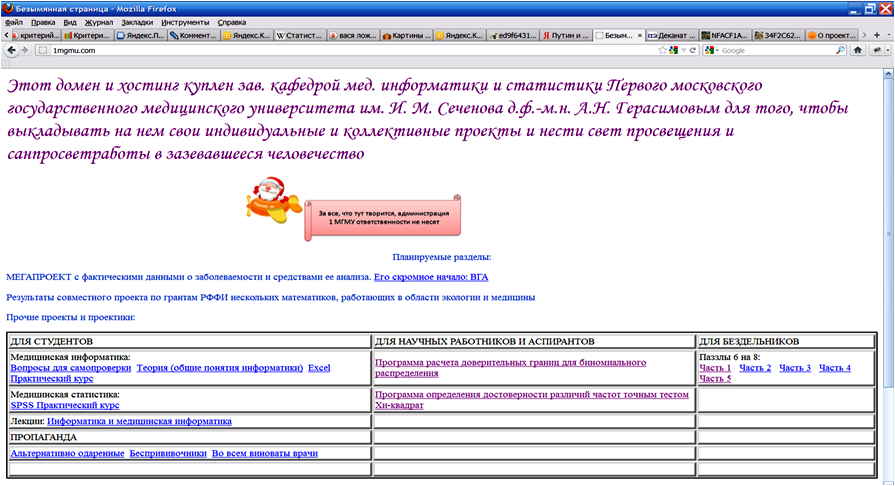Open the SPSS Практический курс link
Screen dimensions: 895x486
(65, 405)
